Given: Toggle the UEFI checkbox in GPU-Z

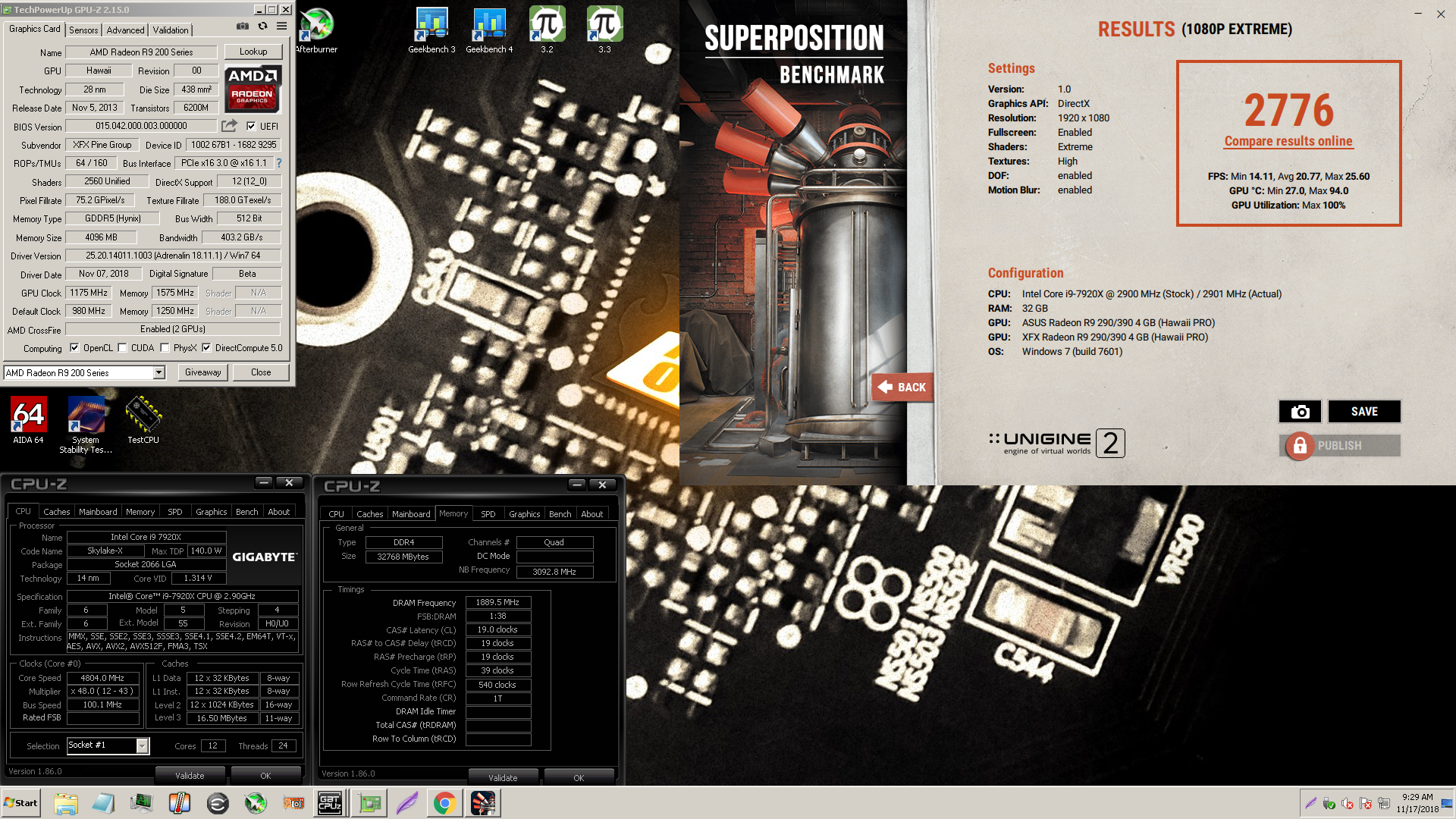Looking at the screenshot, I should coord(251,127).
